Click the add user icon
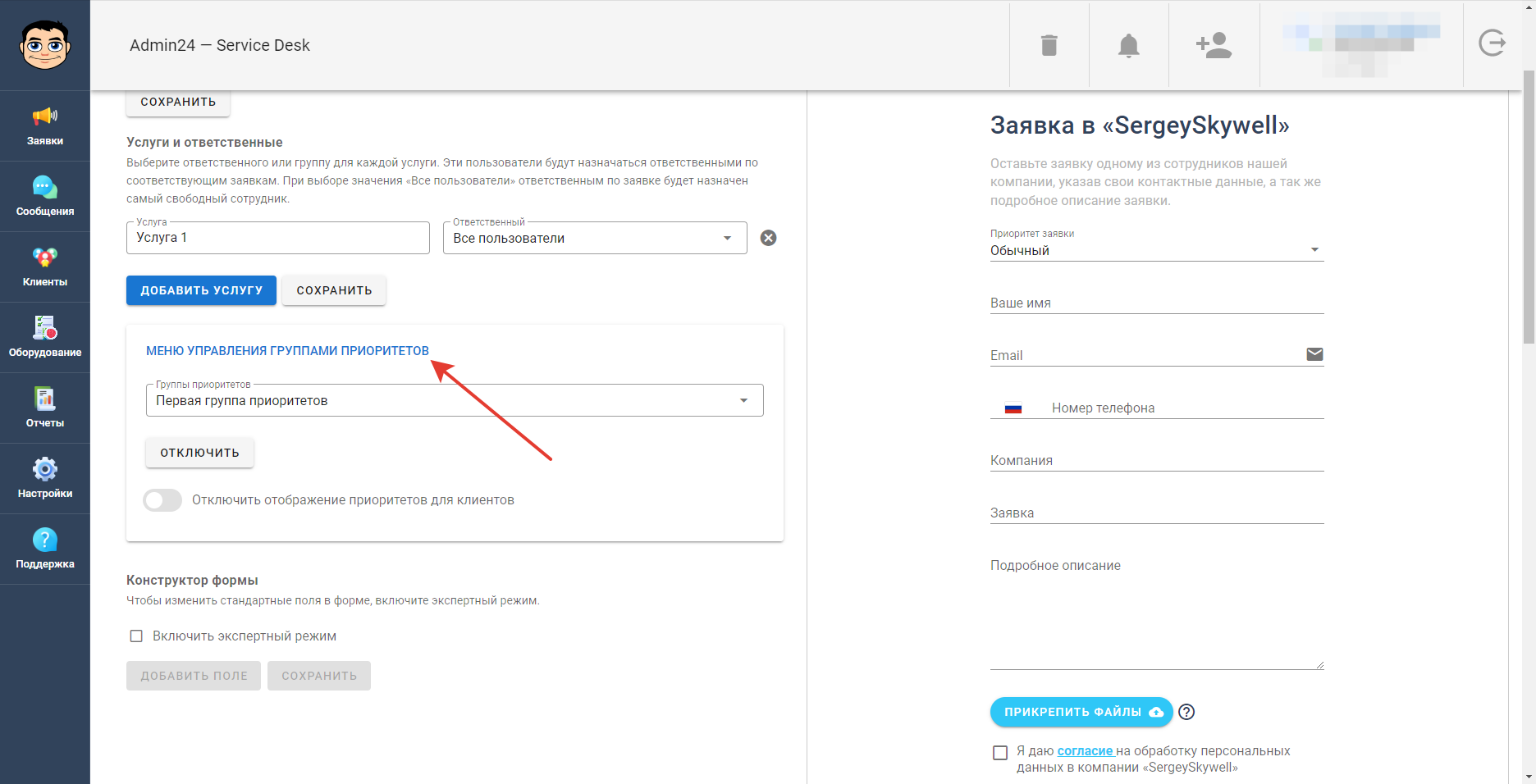 point(1214,45)
